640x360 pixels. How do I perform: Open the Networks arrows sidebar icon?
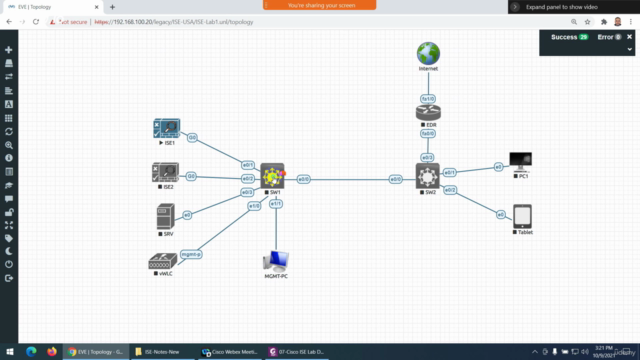point(9,77)
